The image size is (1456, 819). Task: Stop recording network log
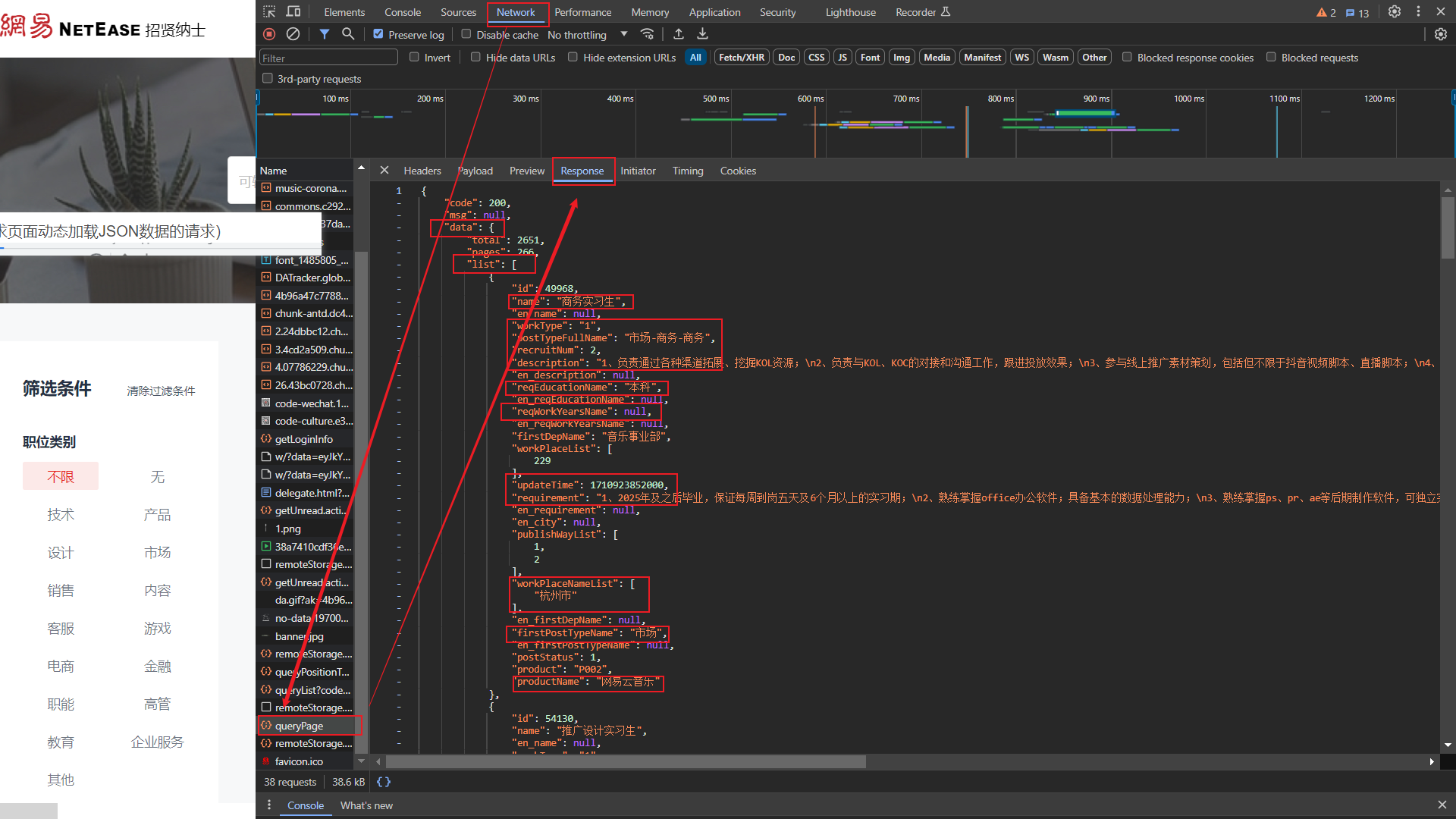pos(269,34)
